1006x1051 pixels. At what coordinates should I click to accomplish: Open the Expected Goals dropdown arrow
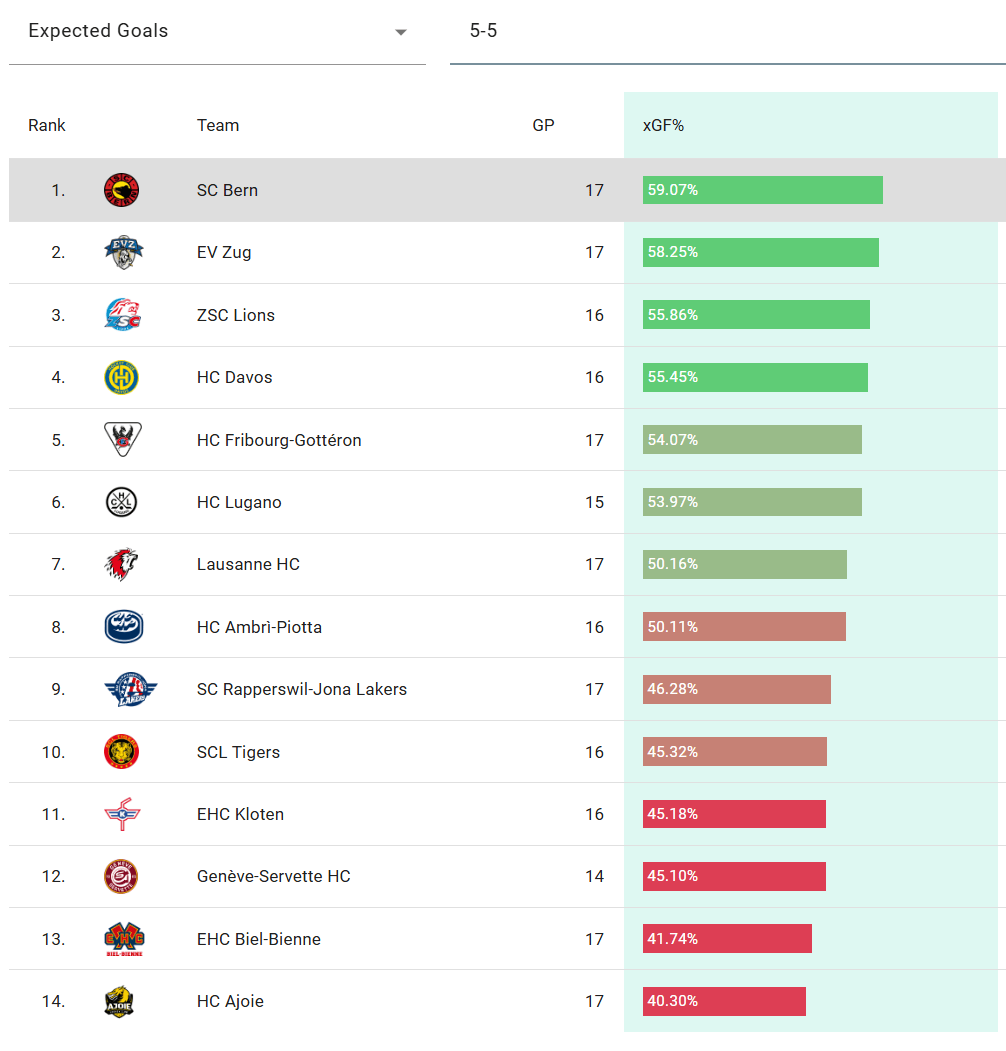click(401, 32)
